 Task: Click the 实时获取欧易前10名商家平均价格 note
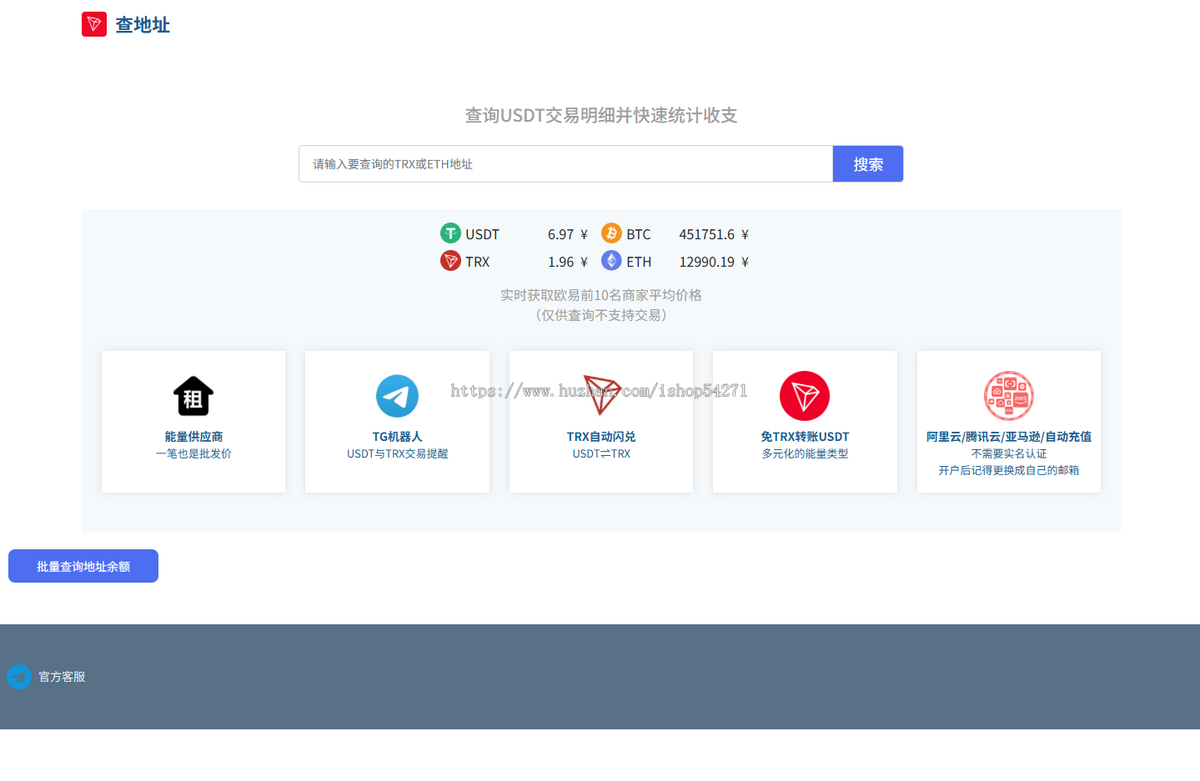tap(601, 296)
